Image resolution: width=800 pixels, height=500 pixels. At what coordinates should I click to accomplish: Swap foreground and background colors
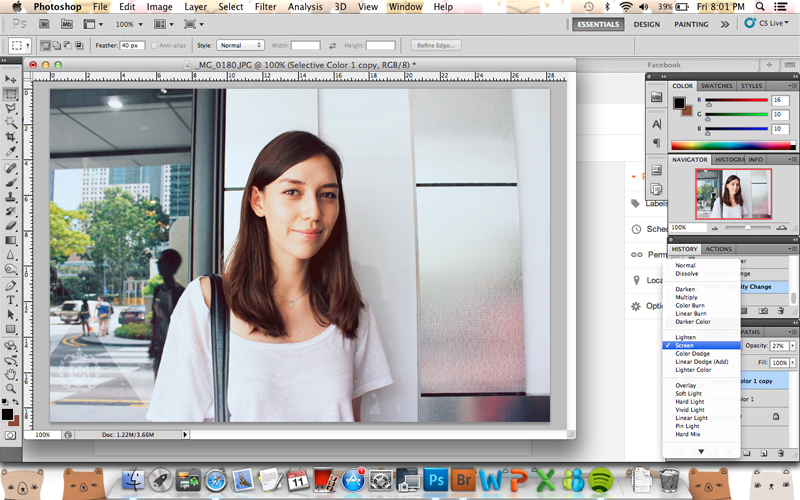click(x=16, y=402)
